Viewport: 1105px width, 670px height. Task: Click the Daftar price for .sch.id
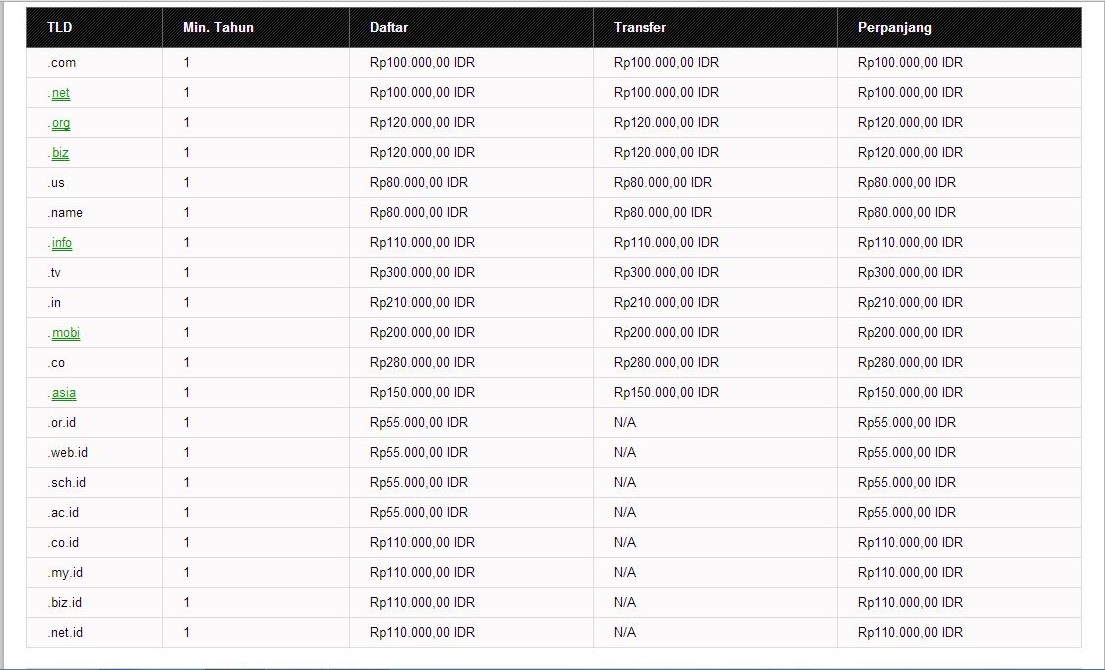tap(419, 483)
